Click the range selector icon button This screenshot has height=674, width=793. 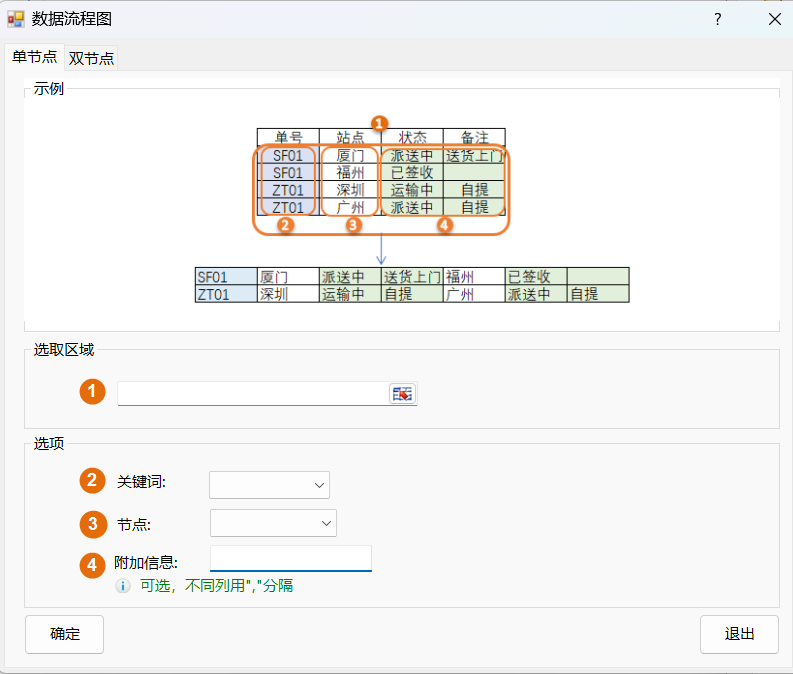pyautogui.click(x=403, y=393)
